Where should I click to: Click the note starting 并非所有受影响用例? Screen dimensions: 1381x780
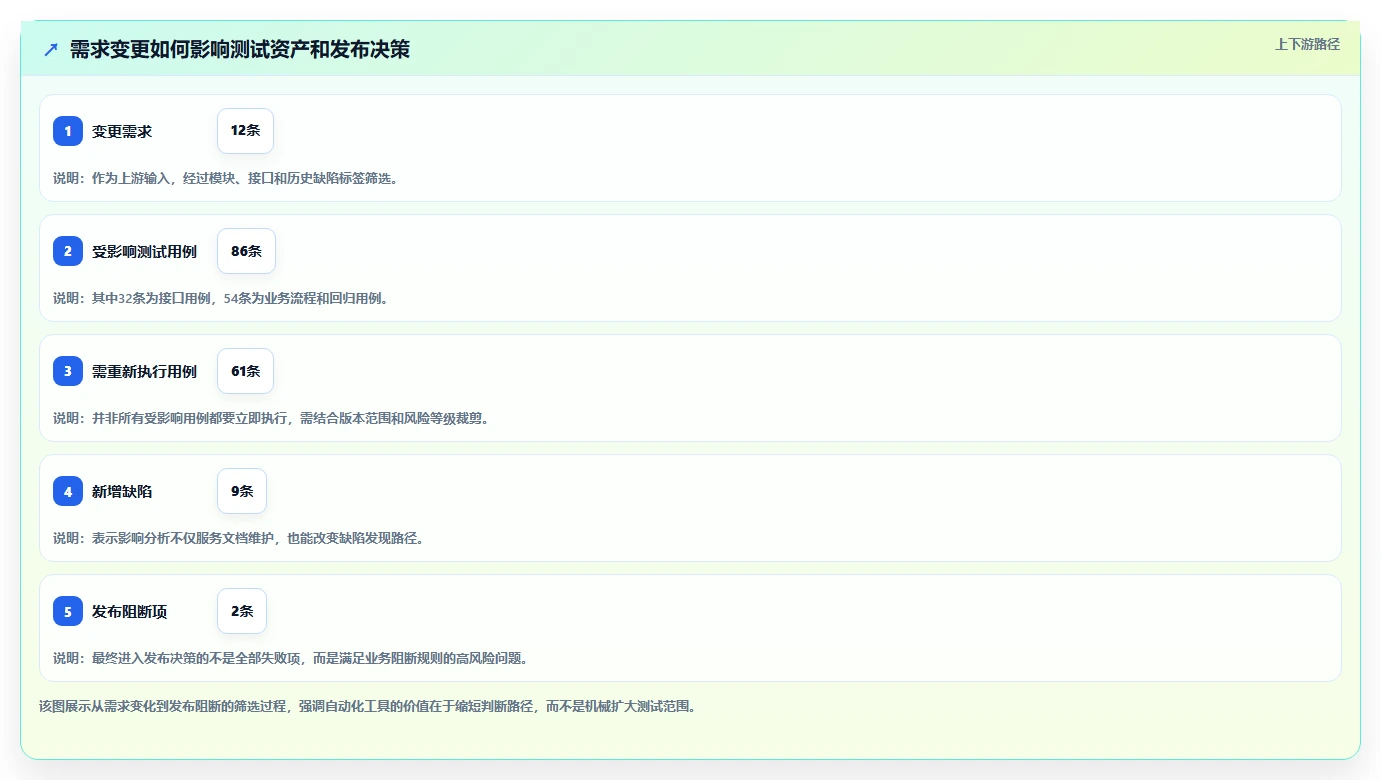pos(271,418)
